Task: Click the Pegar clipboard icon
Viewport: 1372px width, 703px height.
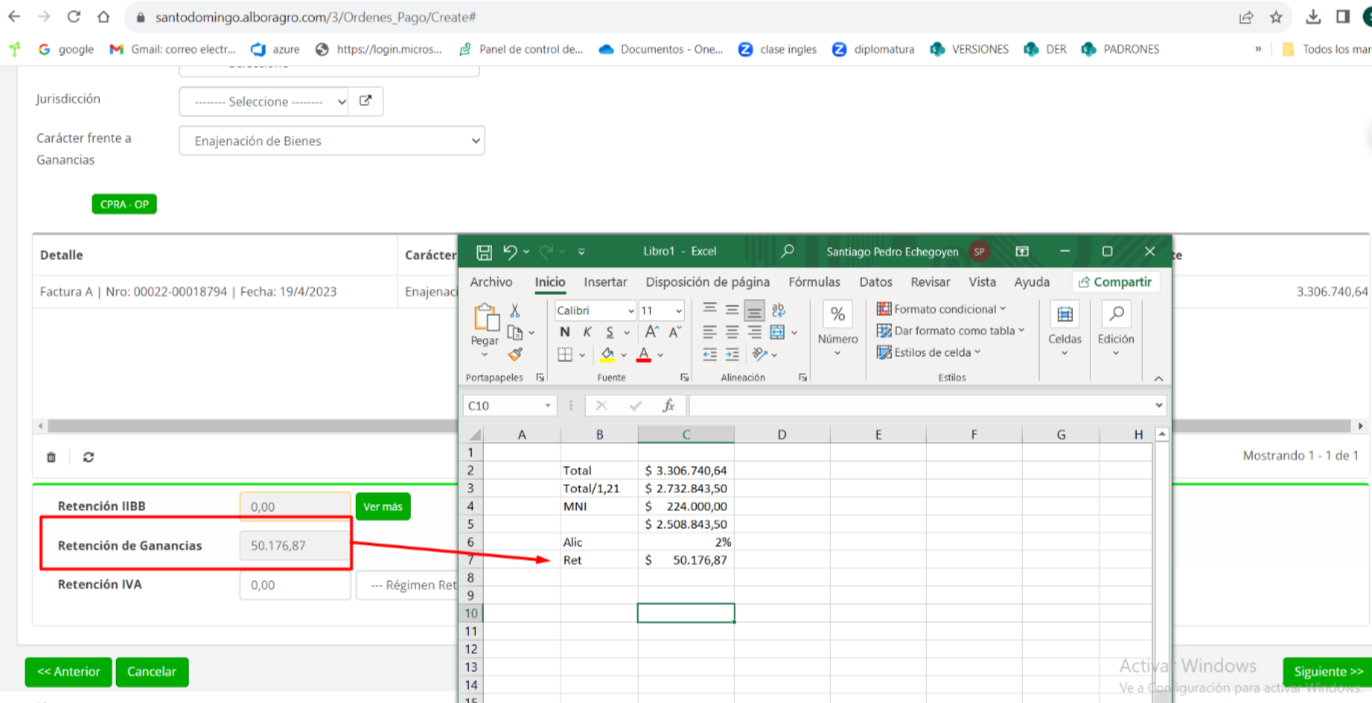Action: coord(486,318)
